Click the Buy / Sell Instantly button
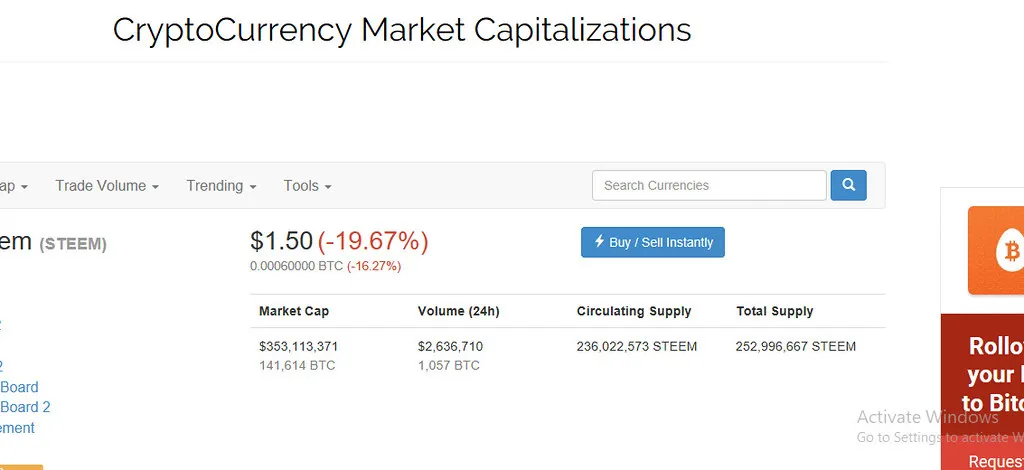This screenshot has width=1024, height=470. [x=653, y=242]
